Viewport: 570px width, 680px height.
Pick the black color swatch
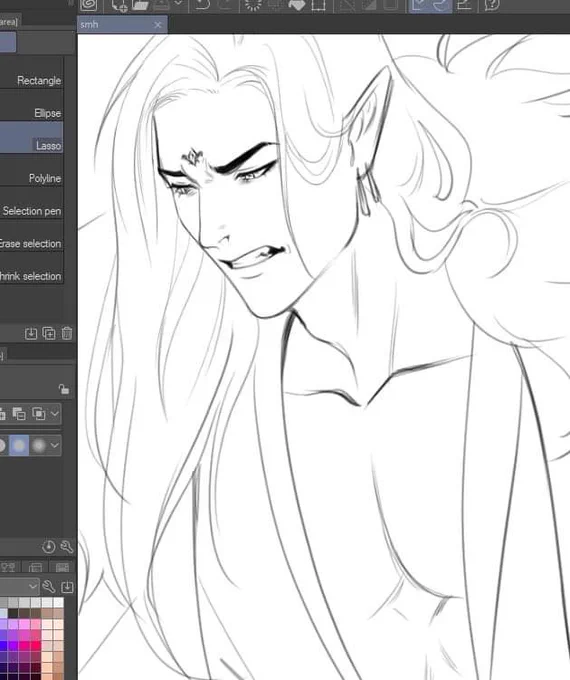14,613
